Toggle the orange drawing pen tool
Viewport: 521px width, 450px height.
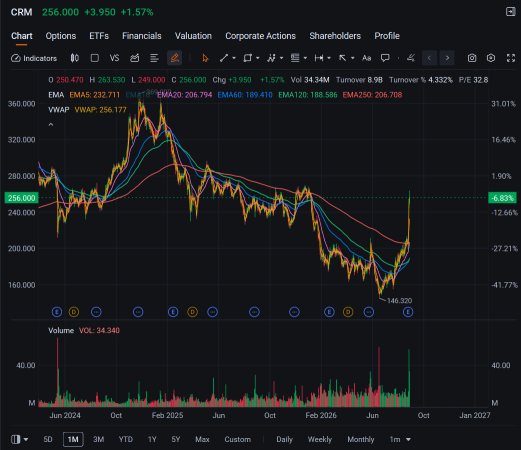click(x=175, y=58)
